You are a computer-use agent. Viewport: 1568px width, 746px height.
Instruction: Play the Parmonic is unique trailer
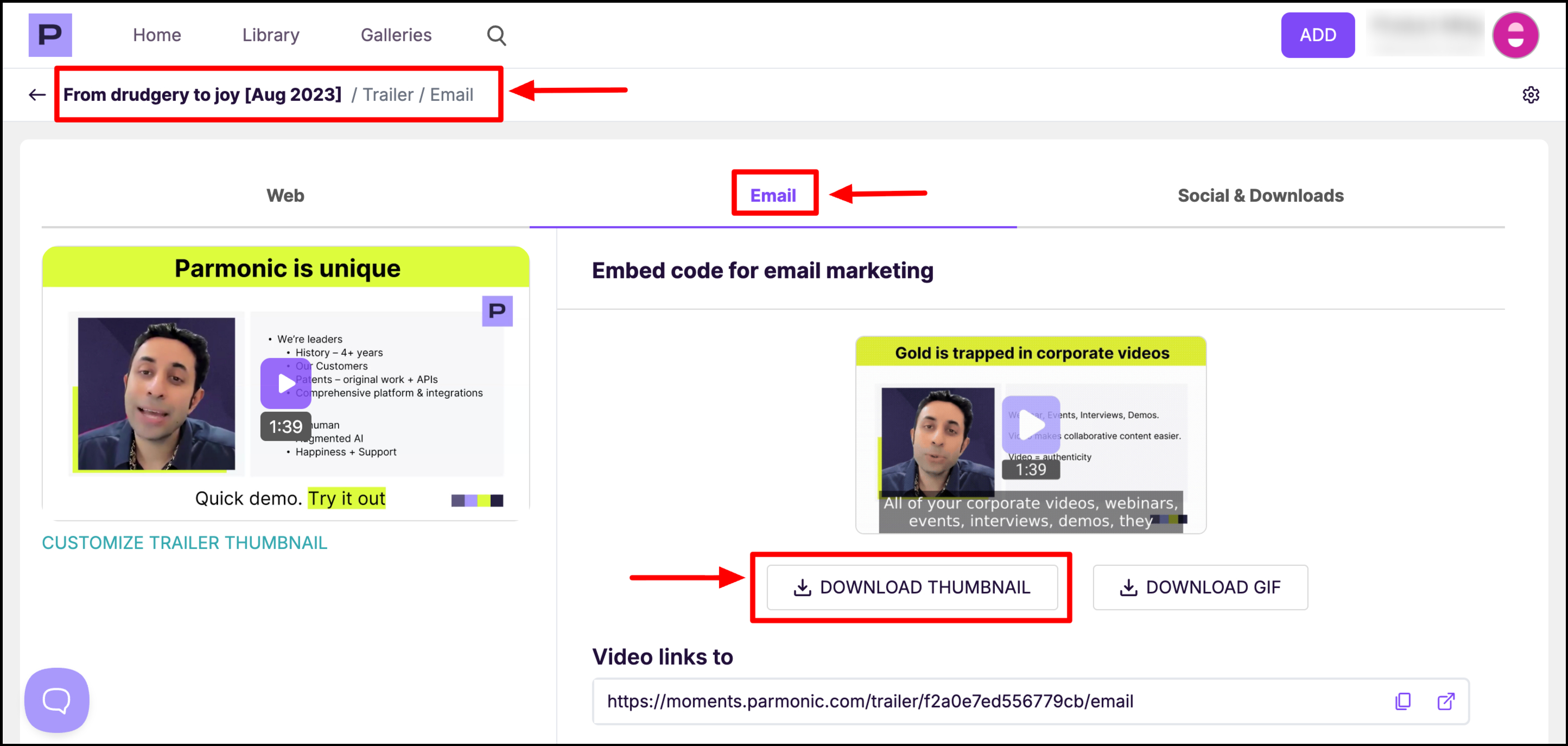click(285, 384)
